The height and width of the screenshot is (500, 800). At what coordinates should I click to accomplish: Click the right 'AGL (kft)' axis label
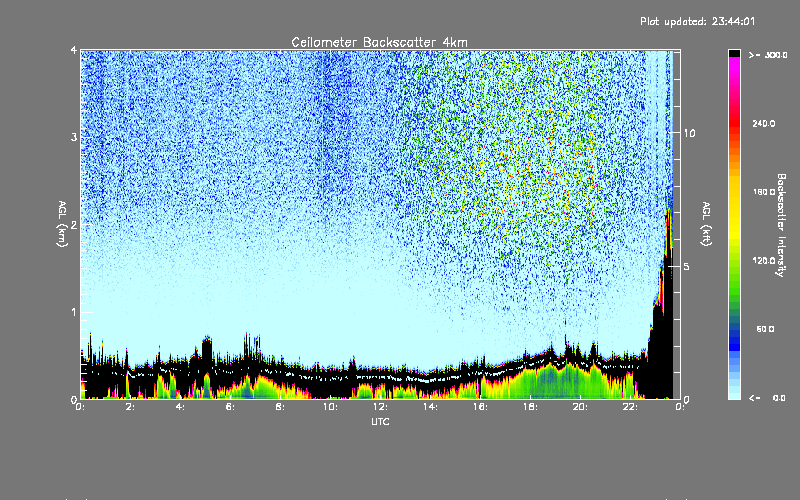[x=706, y=224]
